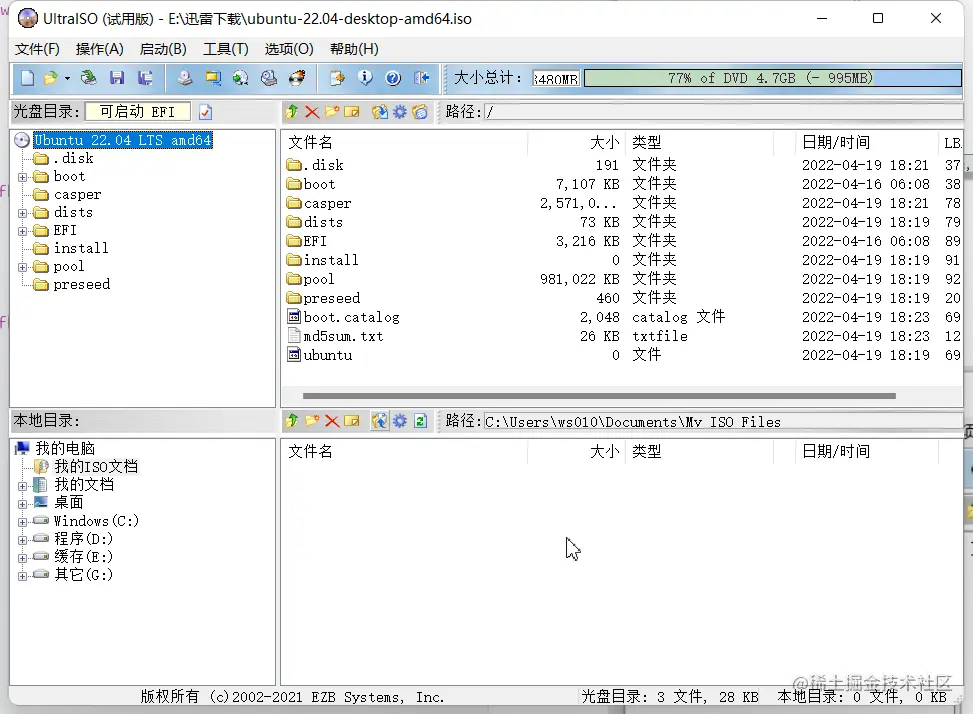Click the Open CD/DVD toolbar icon
The height and width of the screenshot is (714, 973).
(x=89, y=78)
